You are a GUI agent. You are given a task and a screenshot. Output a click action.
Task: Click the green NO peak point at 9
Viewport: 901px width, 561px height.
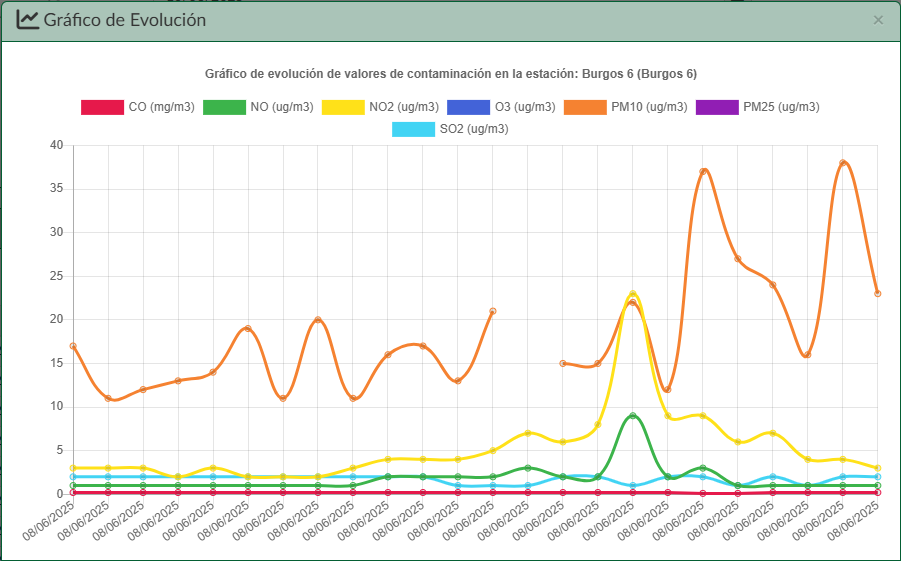click(x=633, y=415)
